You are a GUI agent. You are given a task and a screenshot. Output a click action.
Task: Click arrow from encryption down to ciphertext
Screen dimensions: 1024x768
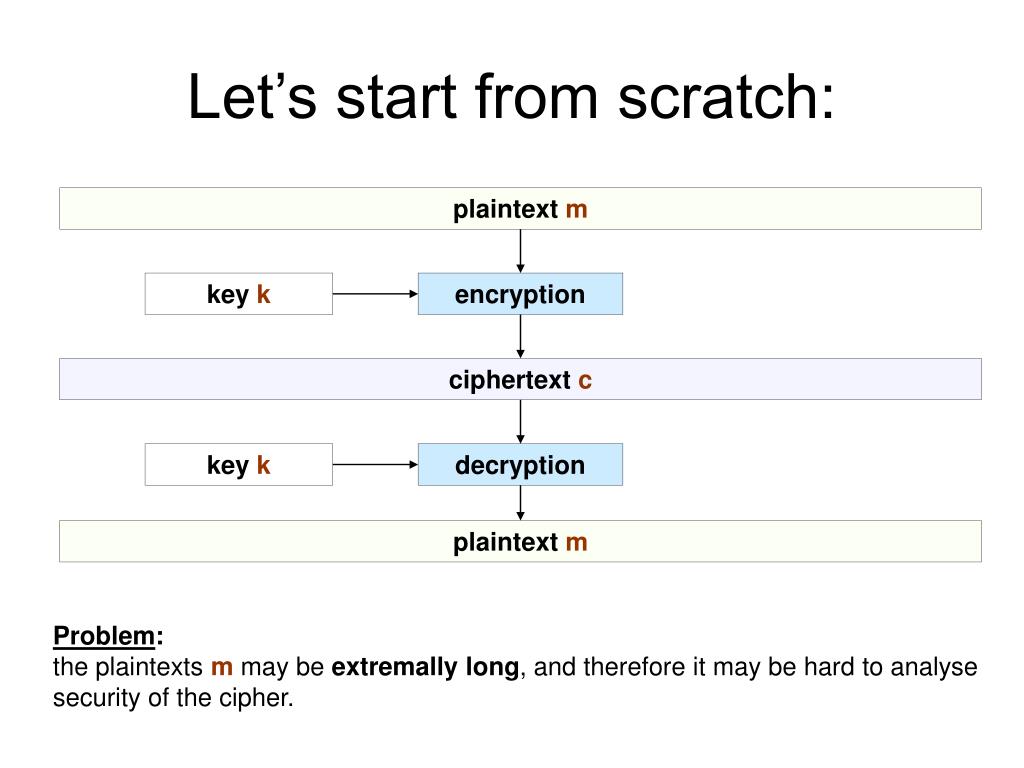coord(520,336)
